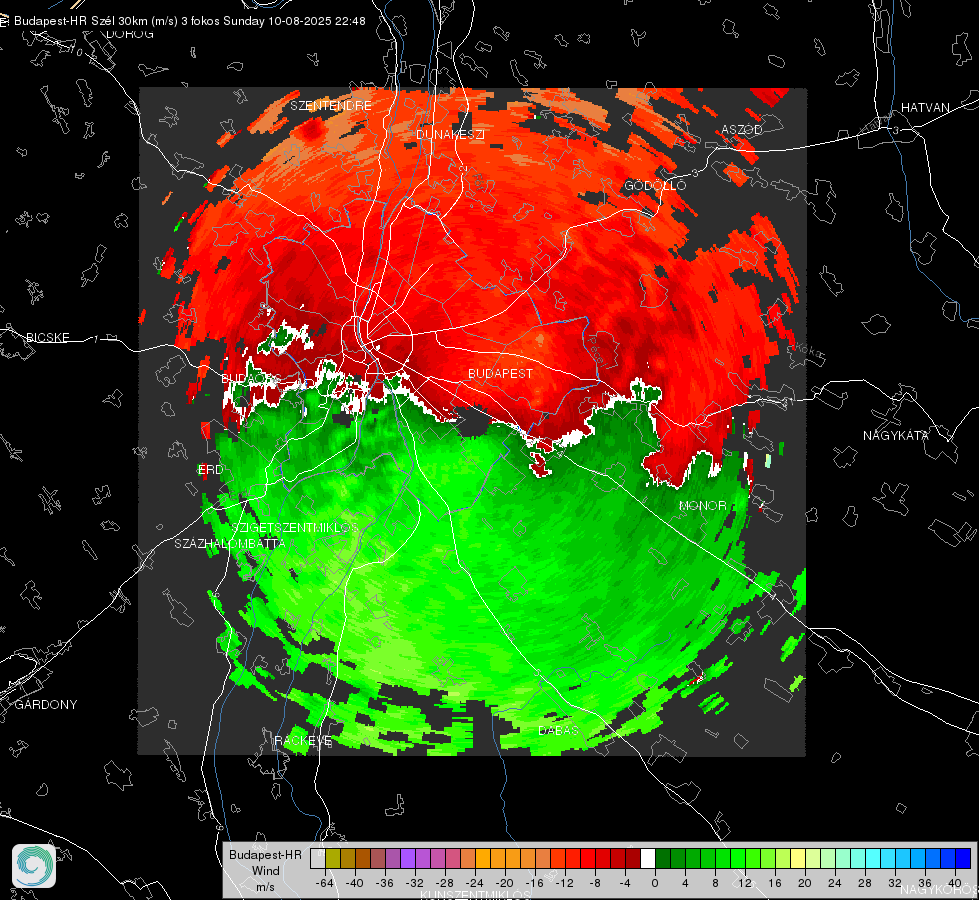The height and width of the screenshot is (900, 979).
Task: Click the 'Budapest-HR Wind m/s' legend title
Action: point(265,871)
